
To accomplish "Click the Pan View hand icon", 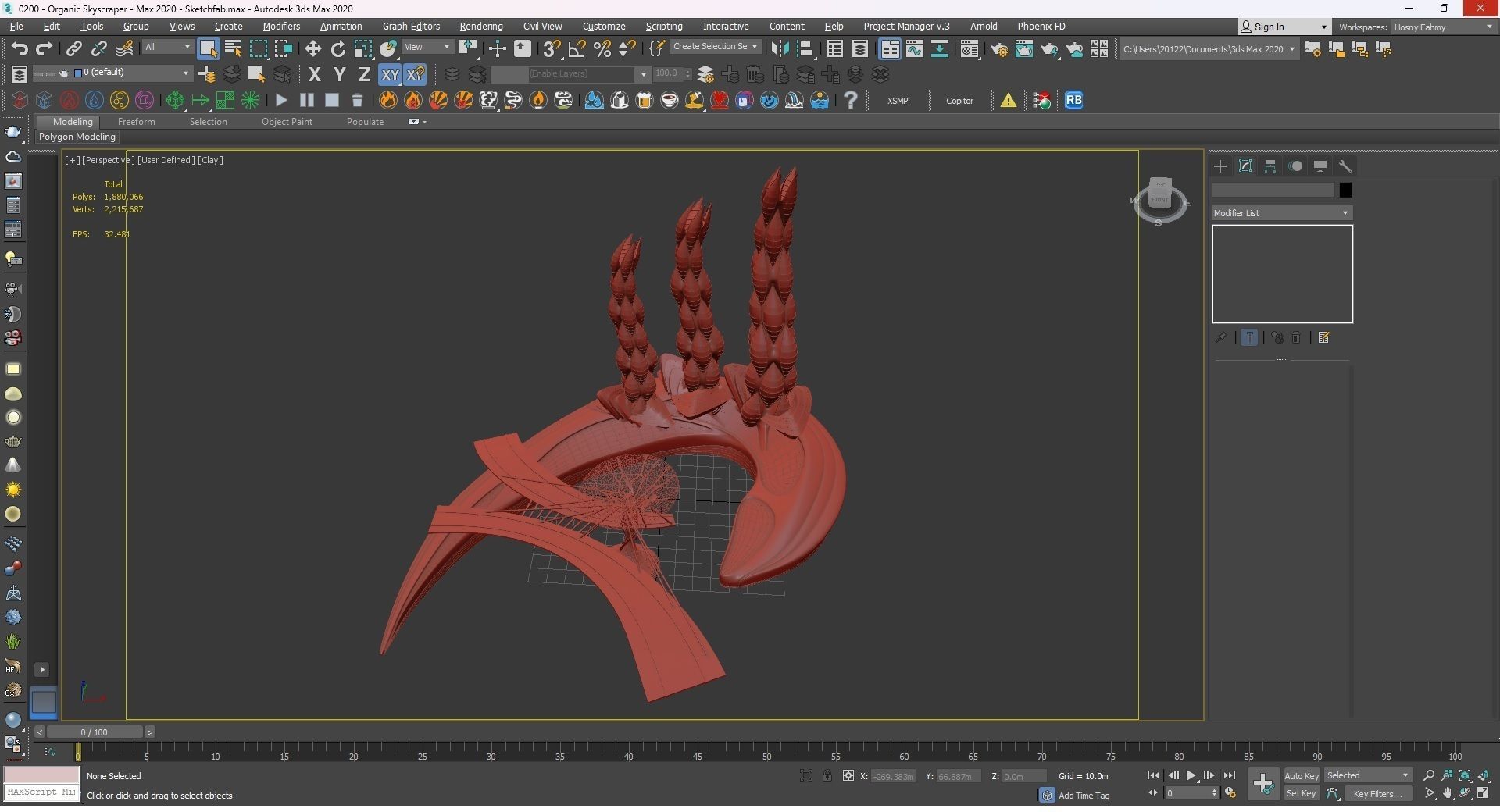I will click(1448, 794).
